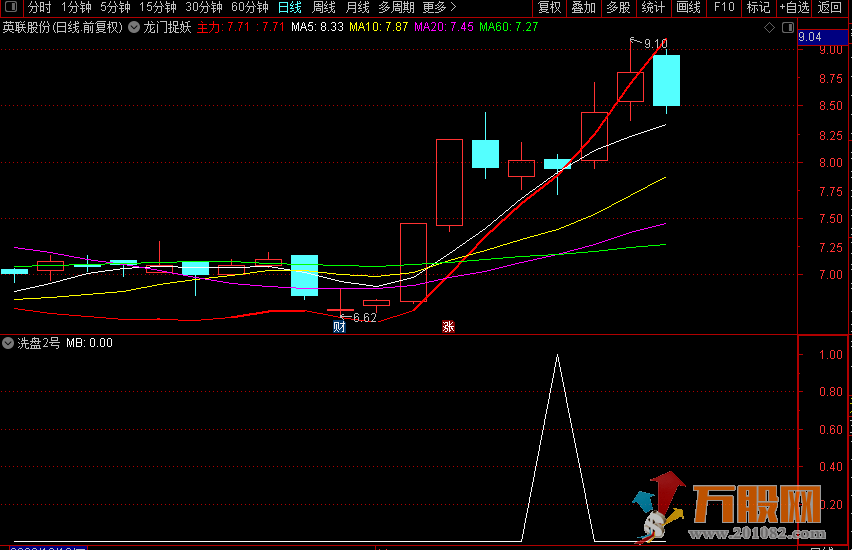This screenshot has height=550, width=852.
Task: Activate the 画线 drawing tools
Action: 688,7
